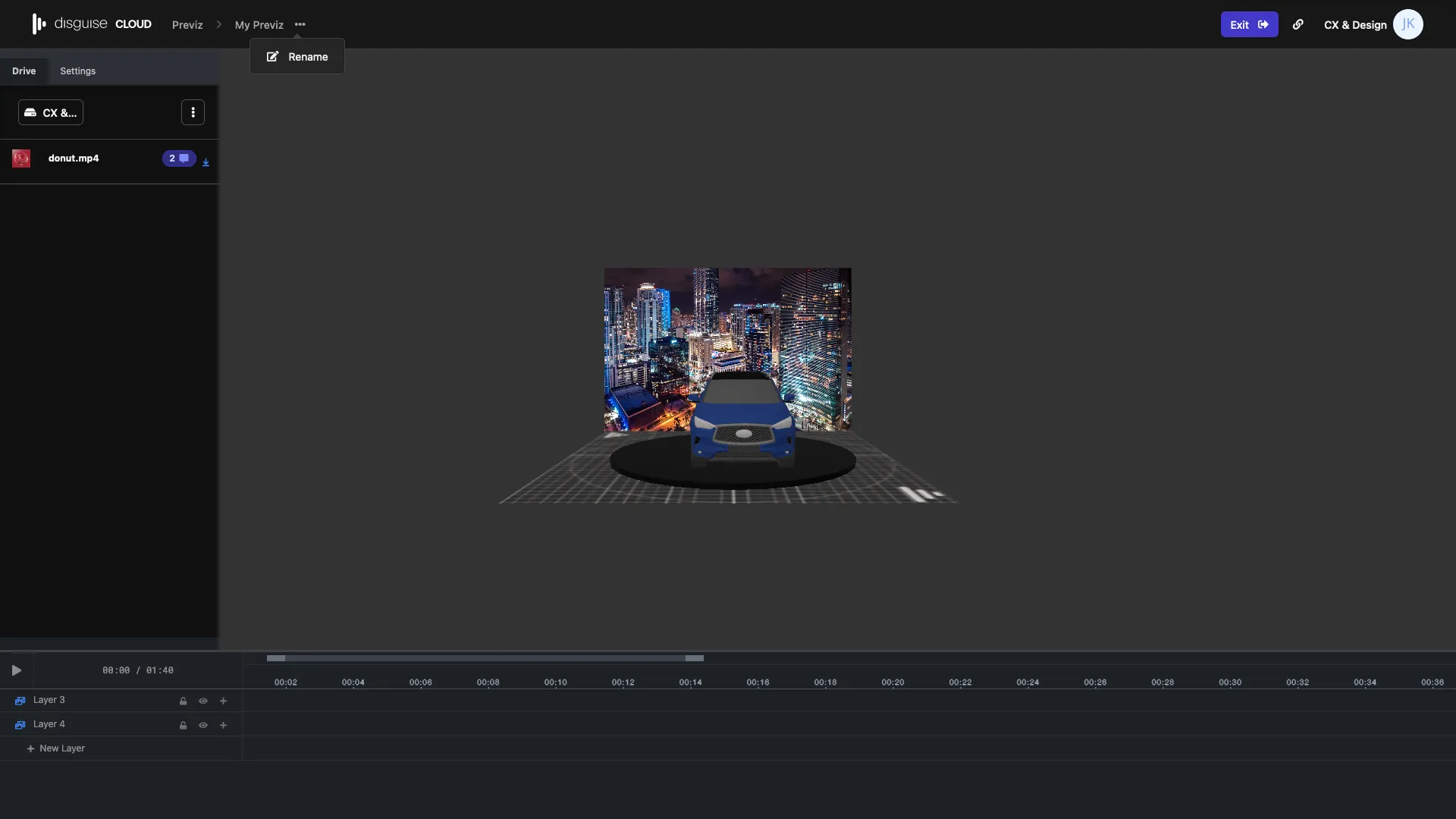
Task: Copy the share link via the chain icon
Action: 1298,24
